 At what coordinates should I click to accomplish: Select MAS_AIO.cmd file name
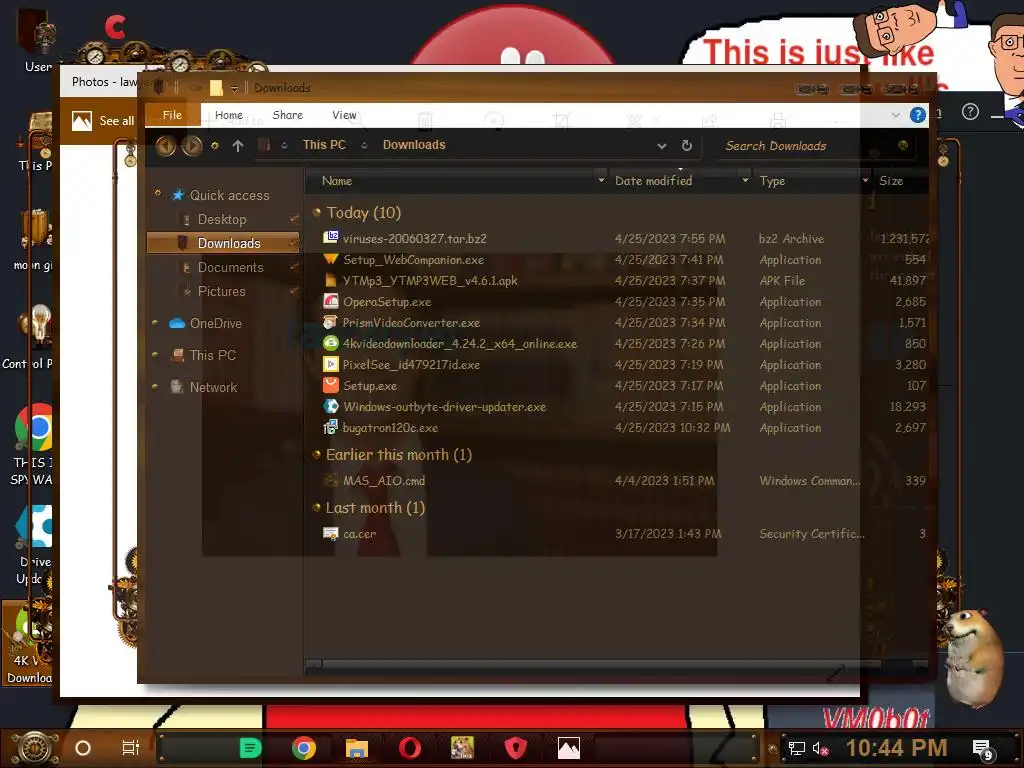(384, 481)
